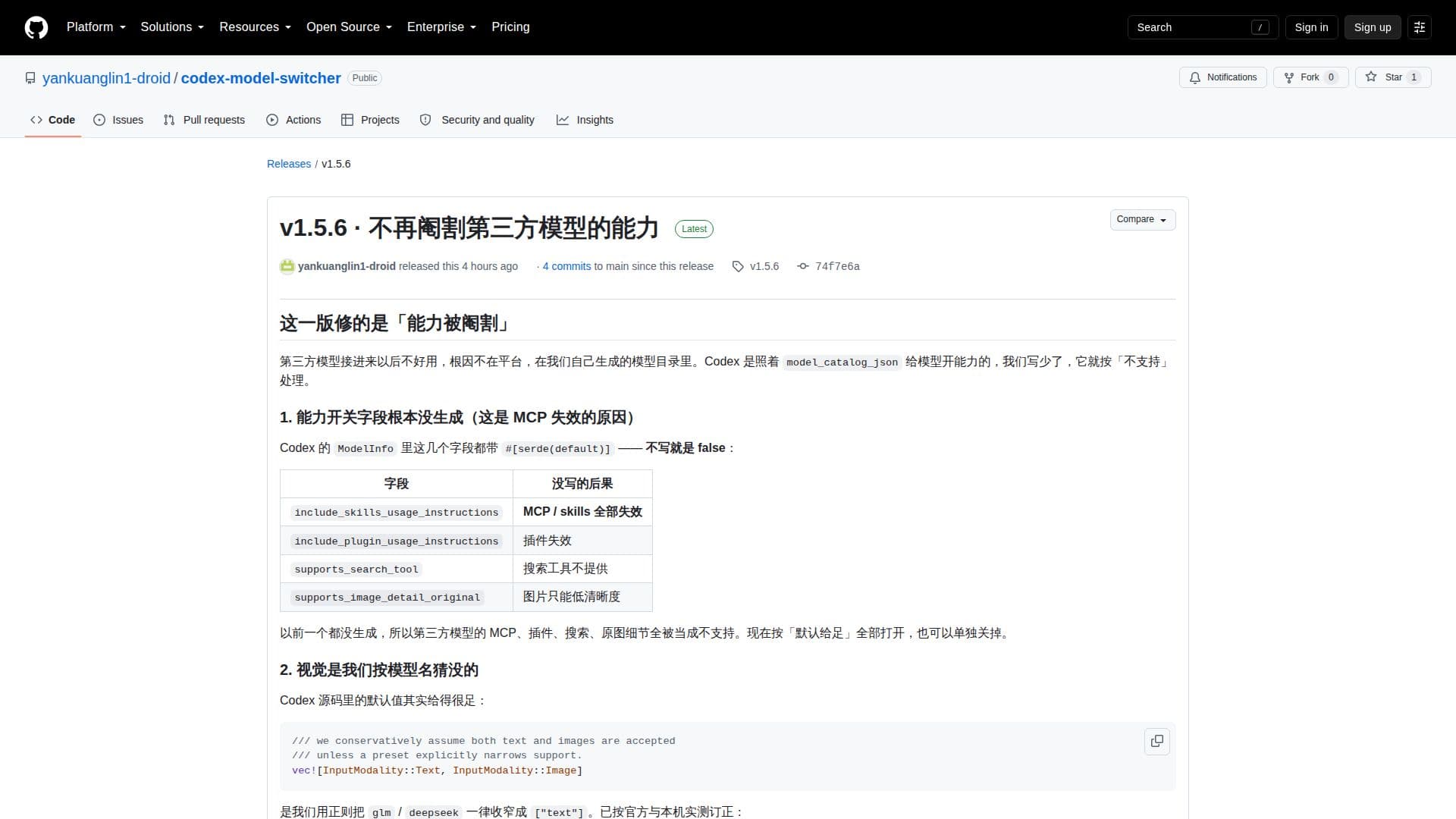The image size is (1456, 819).
Task: Expand the Platform menu
Action: [96, 27]
